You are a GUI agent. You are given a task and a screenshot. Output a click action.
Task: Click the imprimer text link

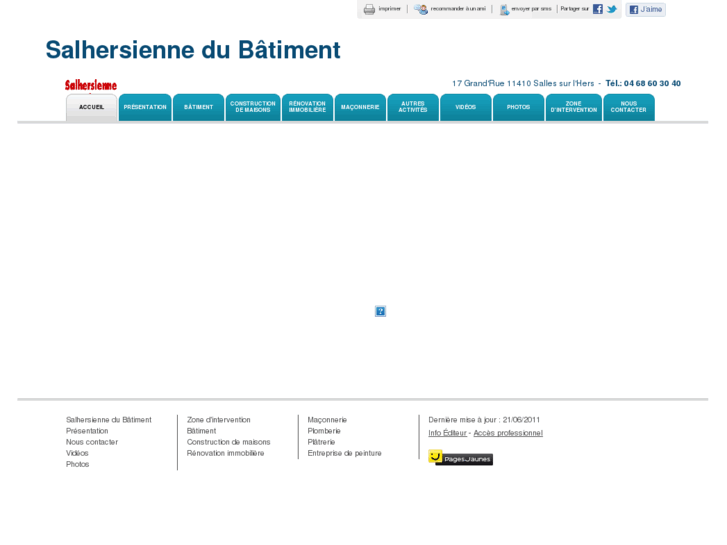click(389, 9)
